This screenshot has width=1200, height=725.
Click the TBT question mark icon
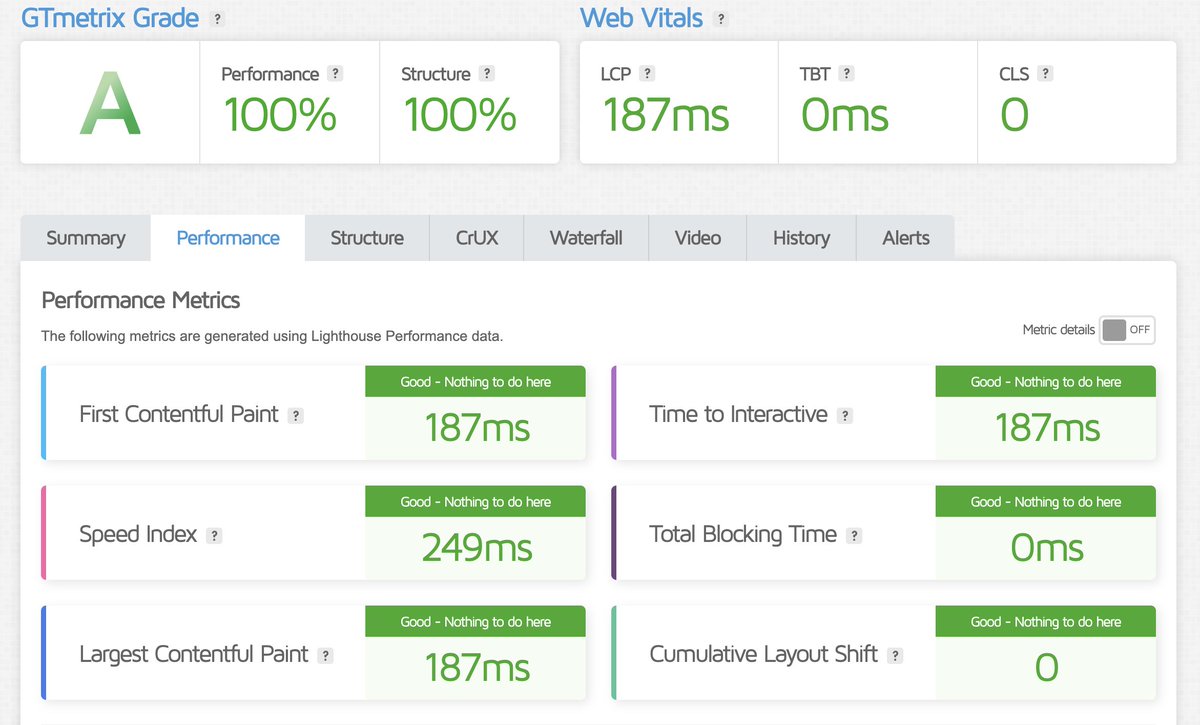click(846, 74)
